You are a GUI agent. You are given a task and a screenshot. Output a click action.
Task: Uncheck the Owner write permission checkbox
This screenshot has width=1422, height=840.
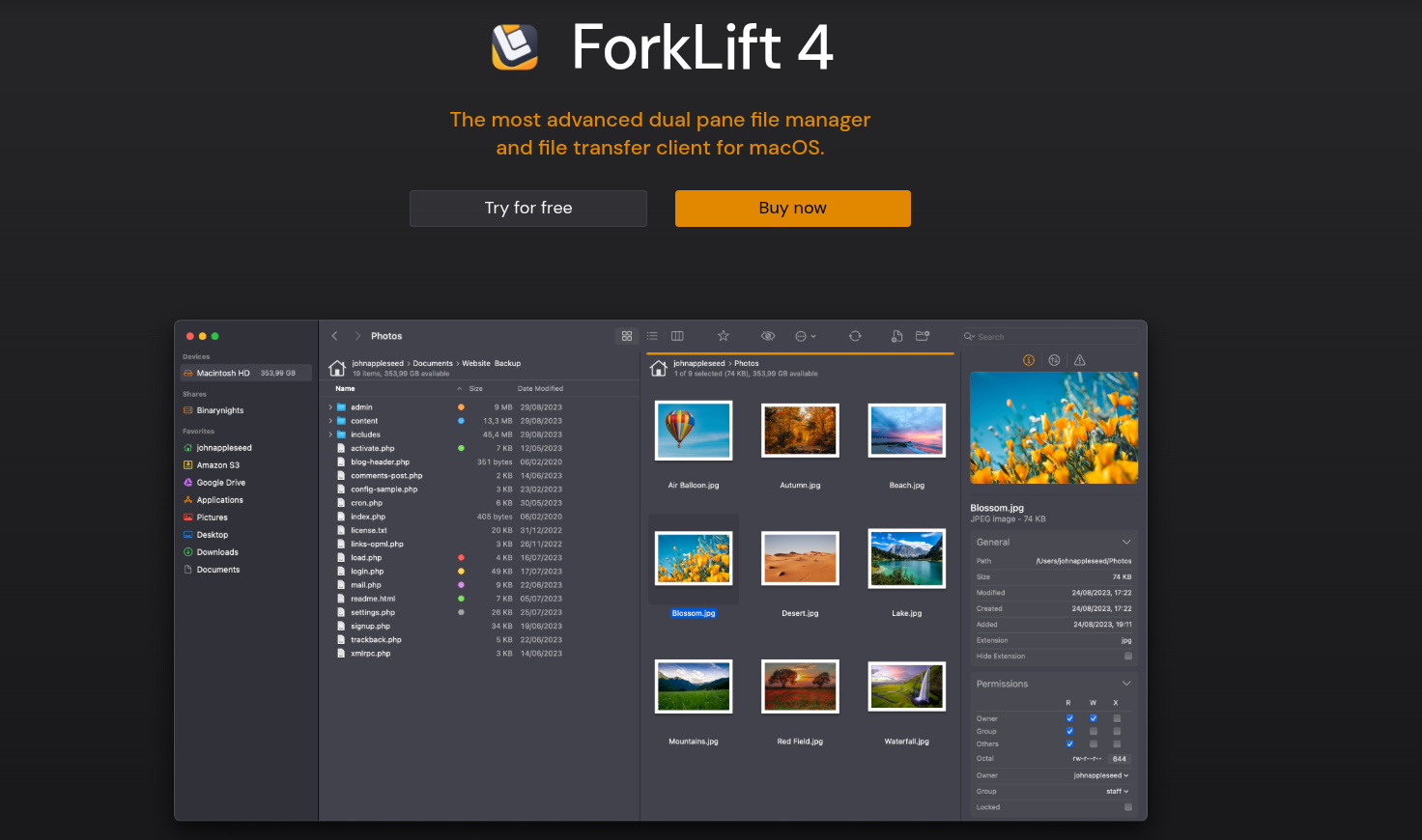click(x=1094, y=718)
